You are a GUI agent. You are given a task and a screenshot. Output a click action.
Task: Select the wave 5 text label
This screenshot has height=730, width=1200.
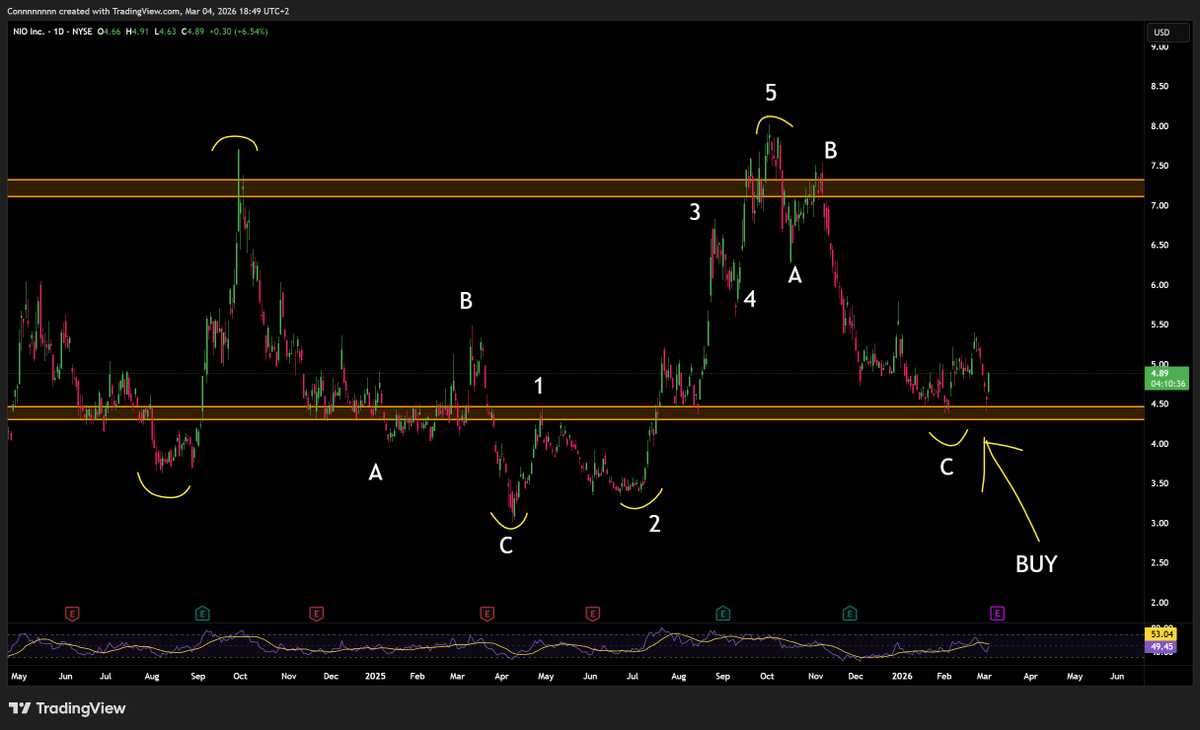point(771,93)
